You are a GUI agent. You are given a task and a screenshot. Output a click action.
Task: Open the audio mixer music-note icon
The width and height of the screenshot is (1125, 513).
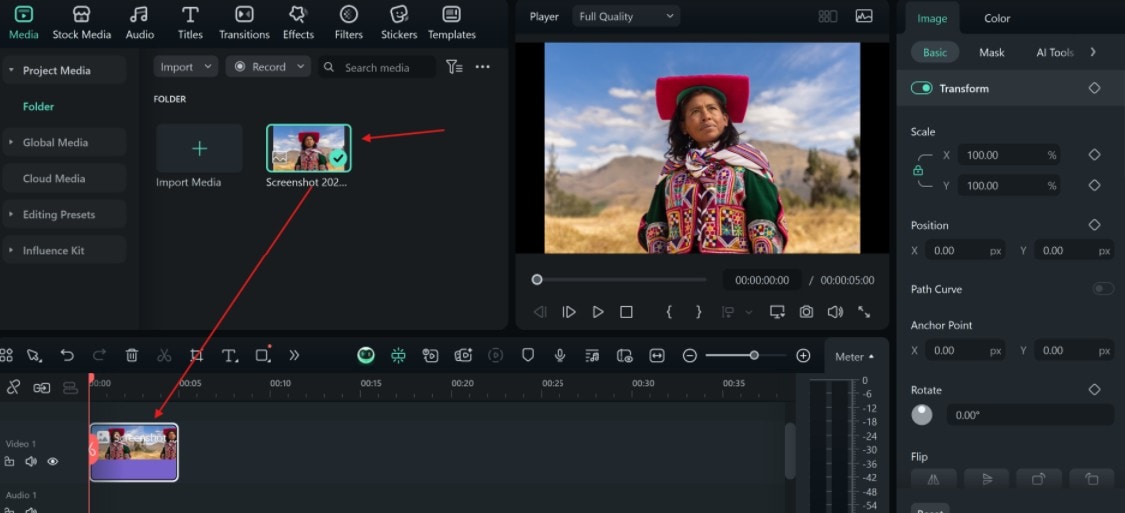pos(592,355)
